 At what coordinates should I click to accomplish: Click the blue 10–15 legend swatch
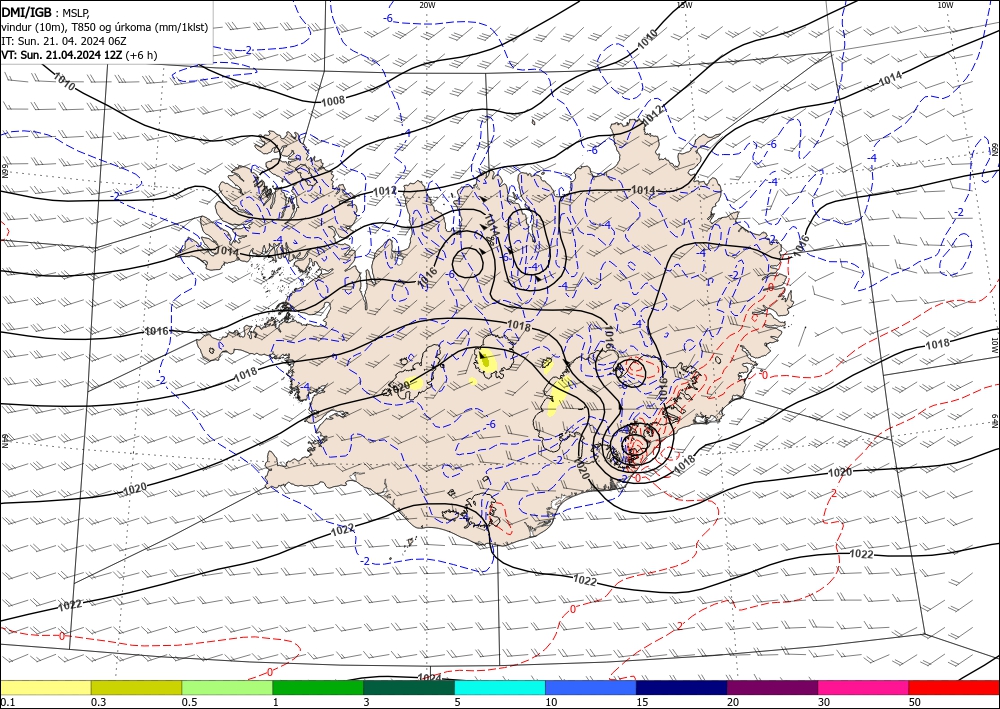591,687
